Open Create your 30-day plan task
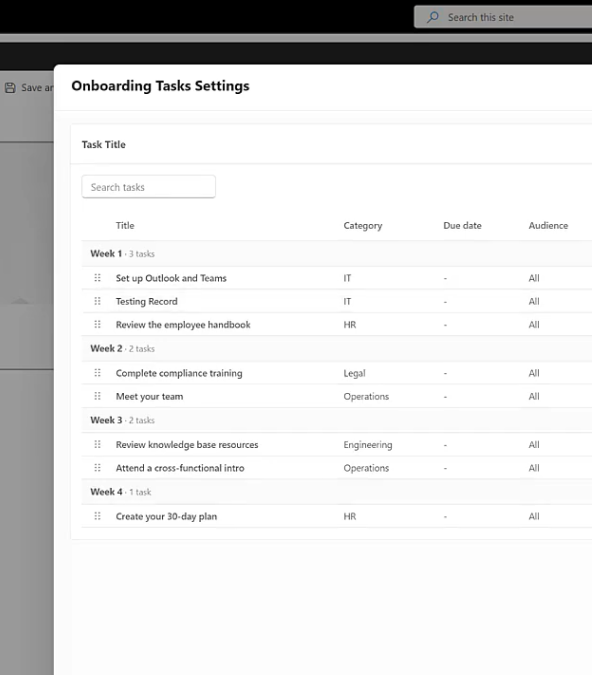 click(166, 516)
